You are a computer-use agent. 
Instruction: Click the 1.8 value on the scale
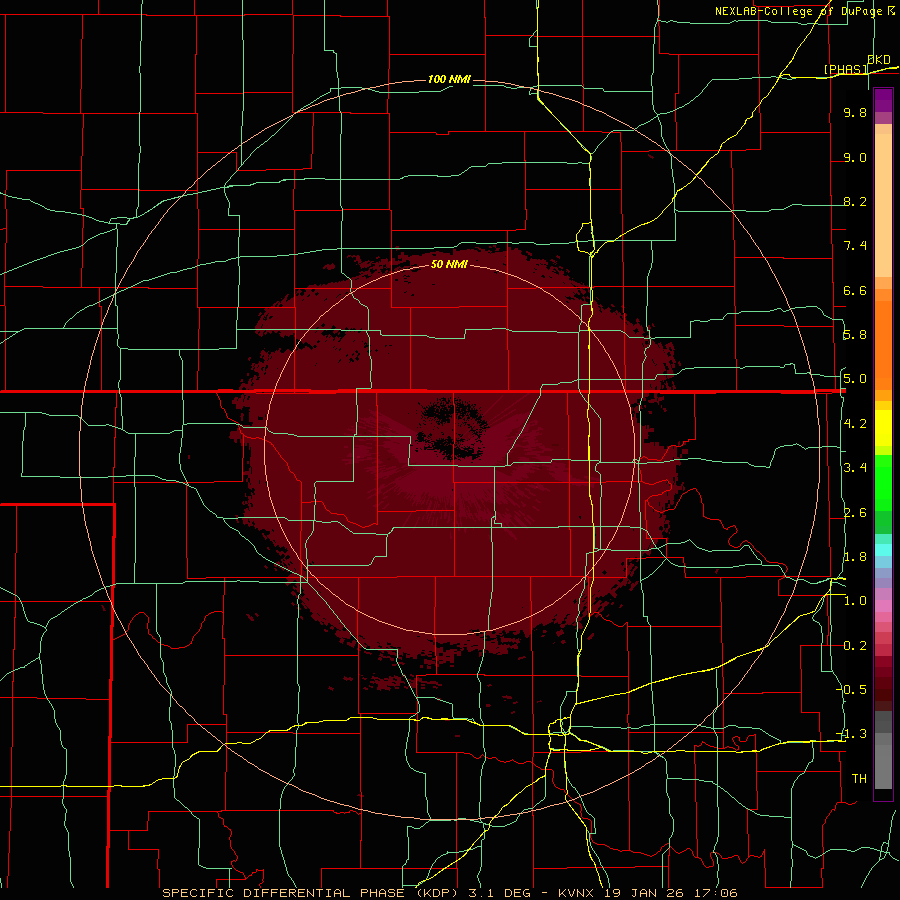pyautogui.click(x=855, y=557)
